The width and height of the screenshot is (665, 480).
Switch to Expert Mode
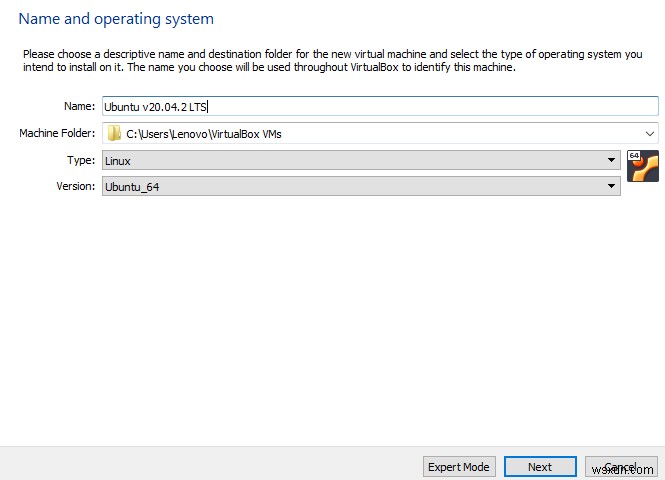pos(459,467)
